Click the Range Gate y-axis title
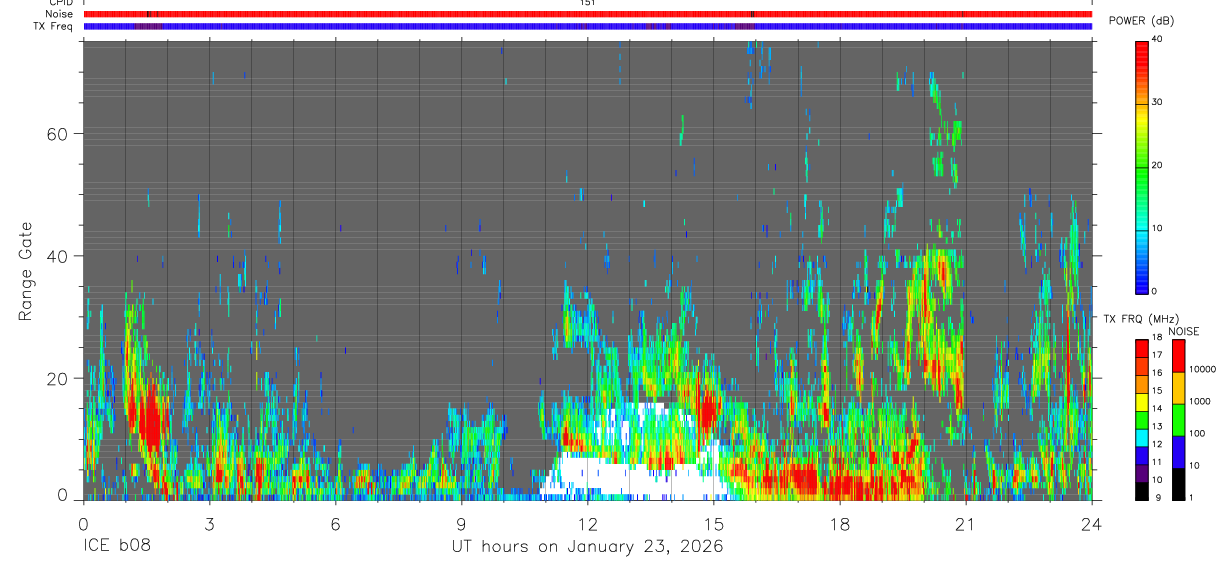1228x567 pixels. click(26, 271)
